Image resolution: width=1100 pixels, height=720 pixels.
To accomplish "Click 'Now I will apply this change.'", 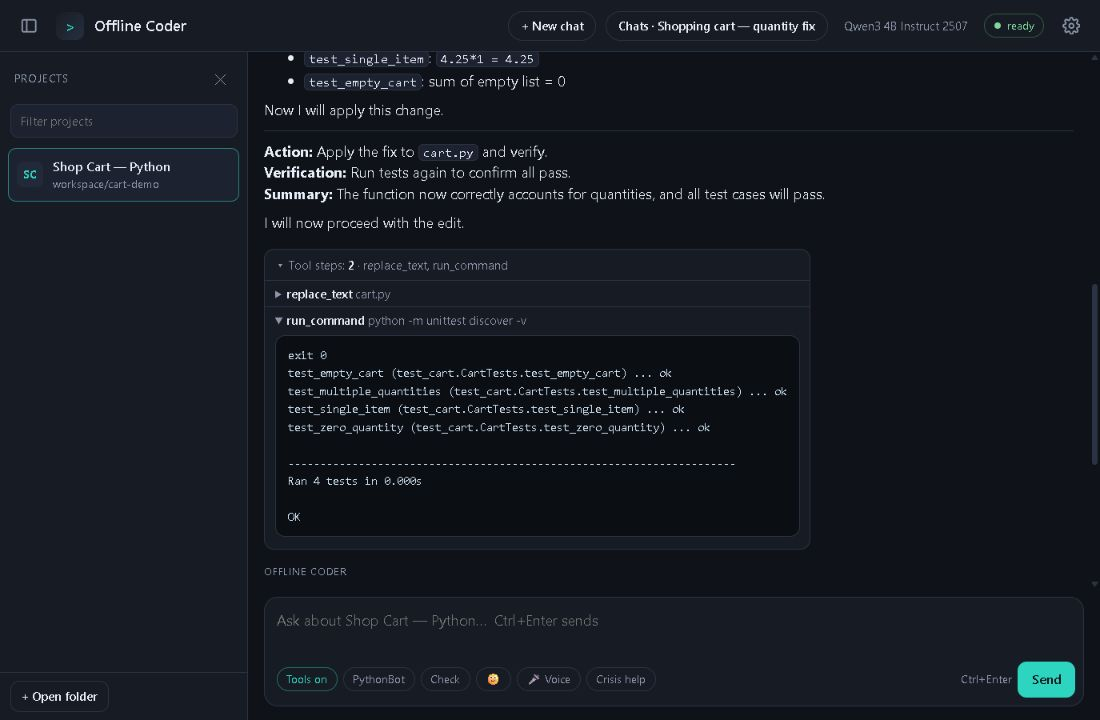I will 354,110.
